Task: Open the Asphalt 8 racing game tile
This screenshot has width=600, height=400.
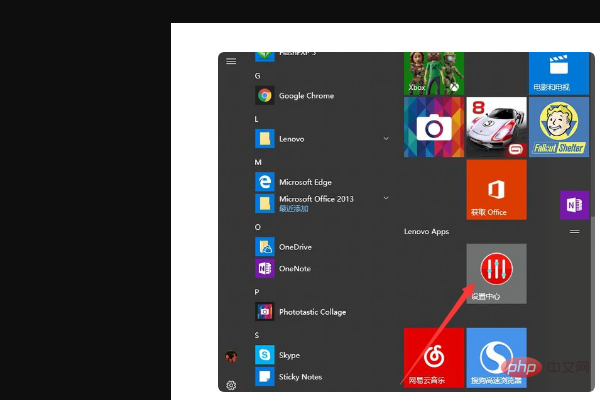Action: pyautogui.click(x=496, y=127)
